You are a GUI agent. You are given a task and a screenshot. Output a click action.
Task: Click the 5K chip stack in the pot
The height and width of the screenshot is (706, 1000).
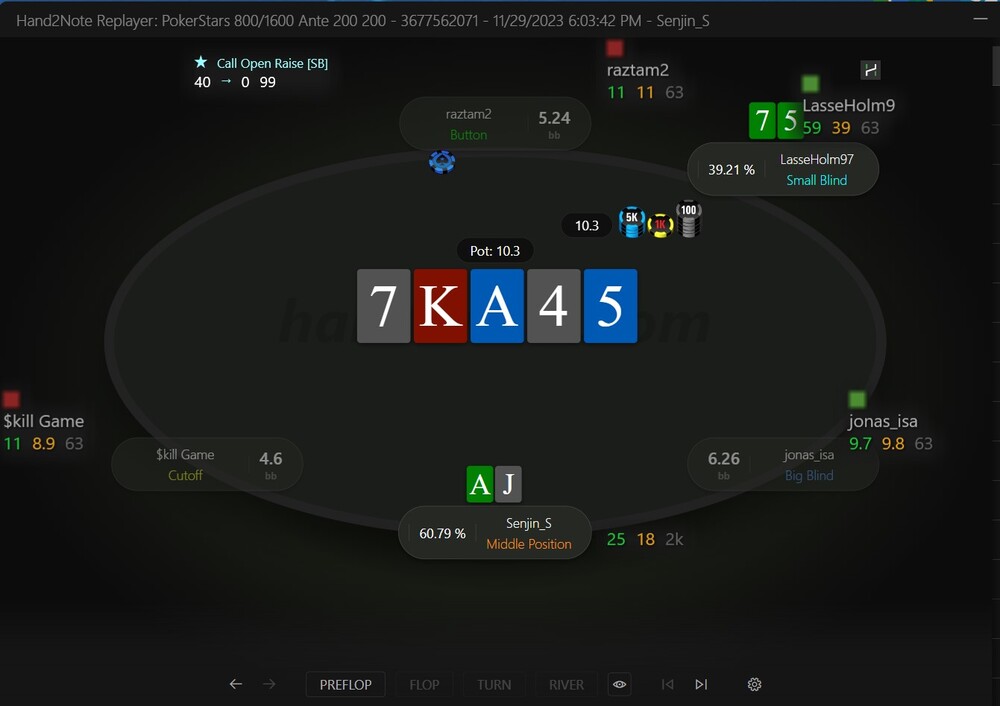click(632, 222)
